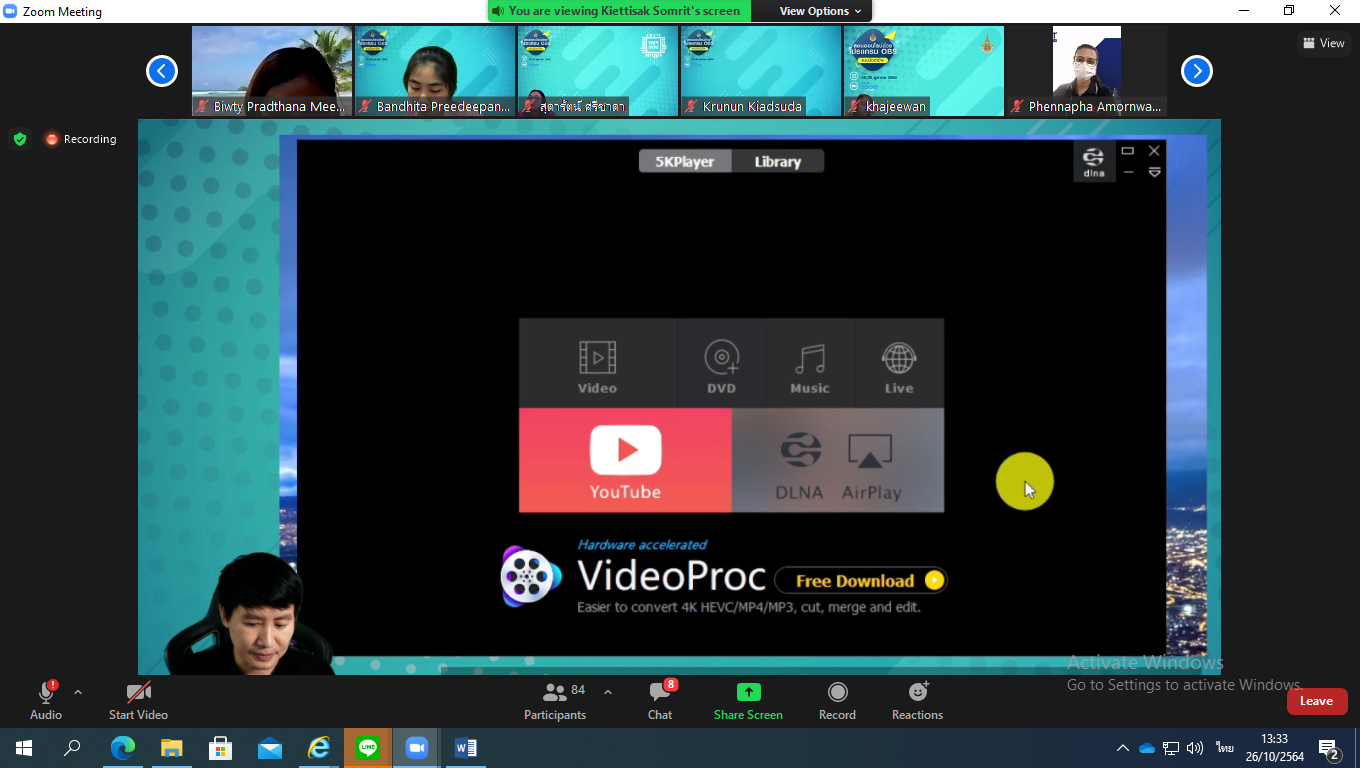Click the green shield encryption icon
Image resolution: width=1360 pixels, height=768 pixels.
[x=20, y=139]
